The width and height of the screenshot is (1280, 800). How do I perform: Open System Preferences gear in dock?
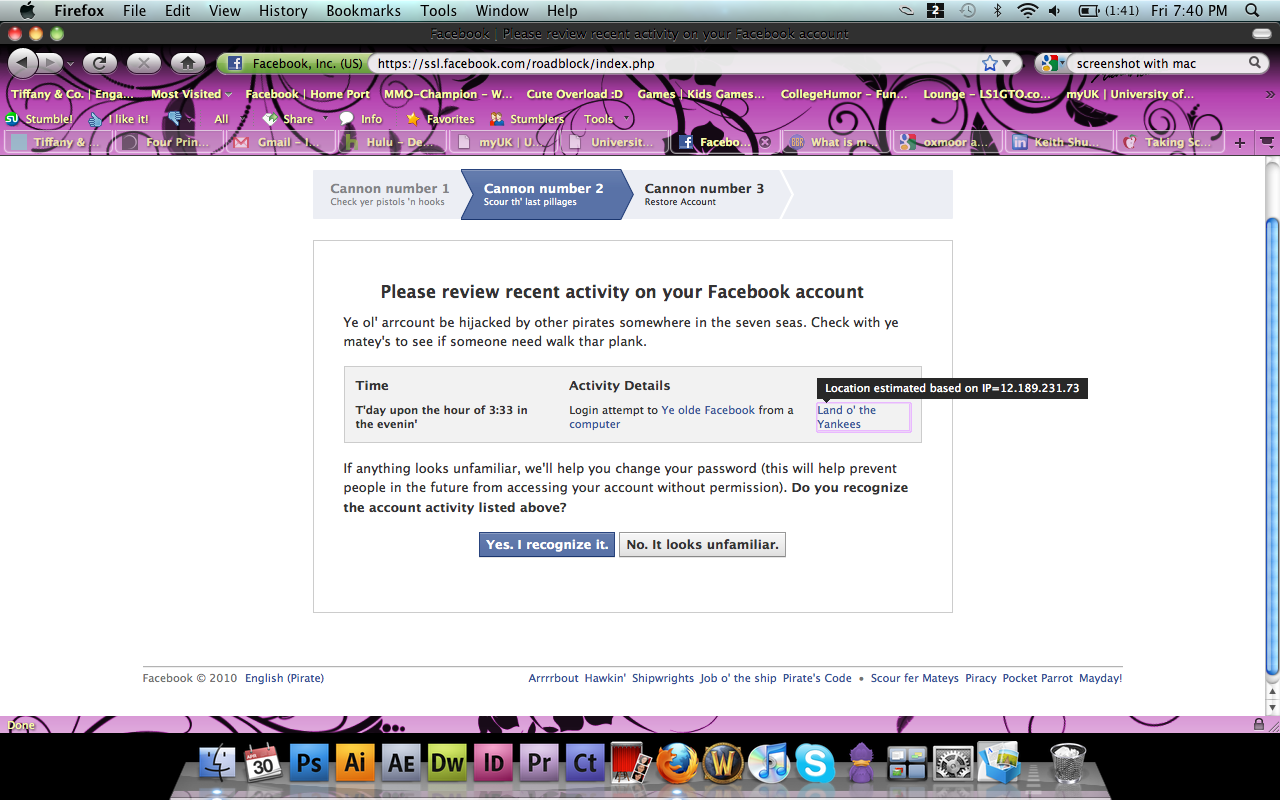[x=953, y=764]
